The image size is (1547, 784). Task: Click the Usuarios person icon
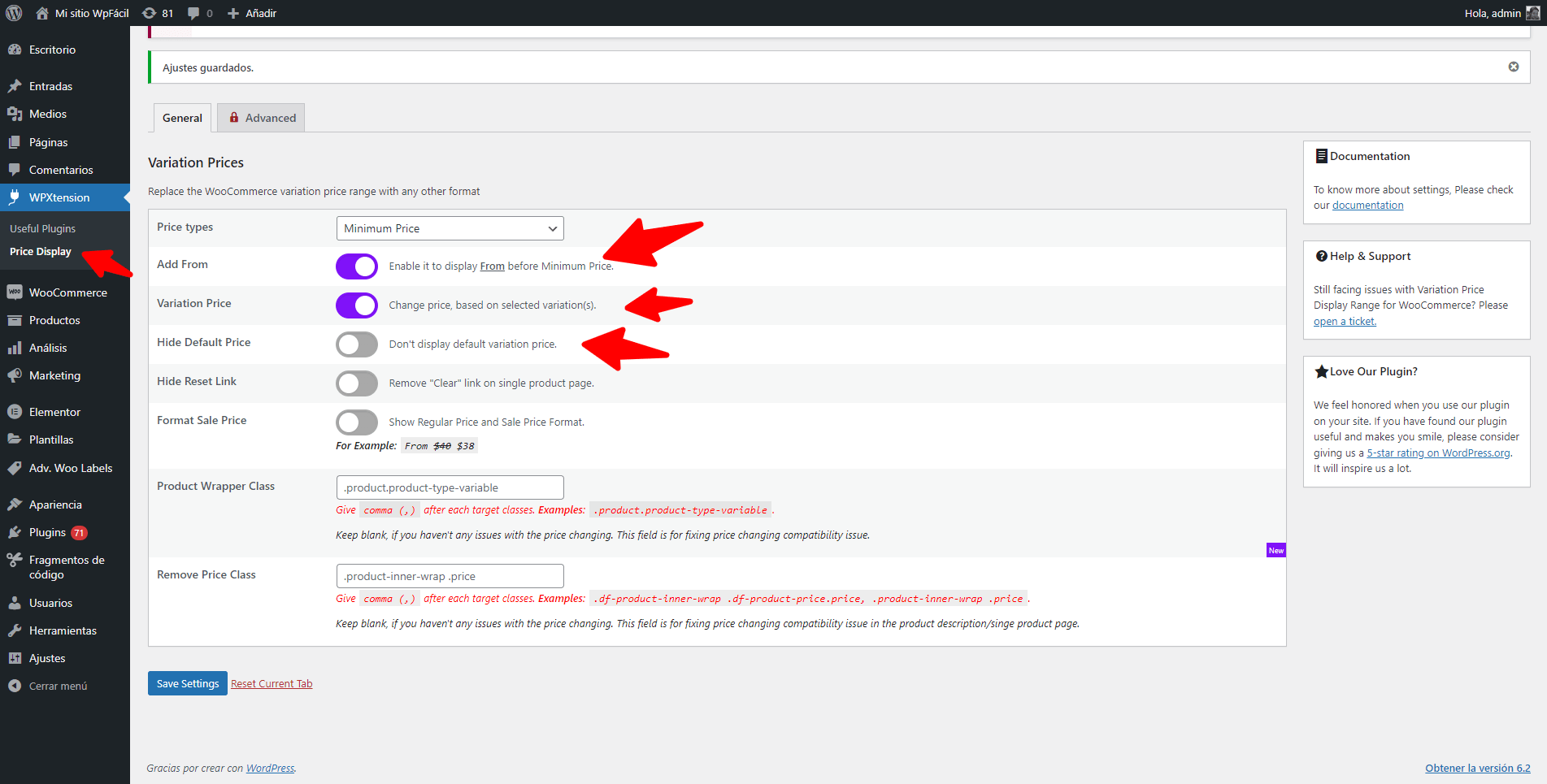click(15, 603)
